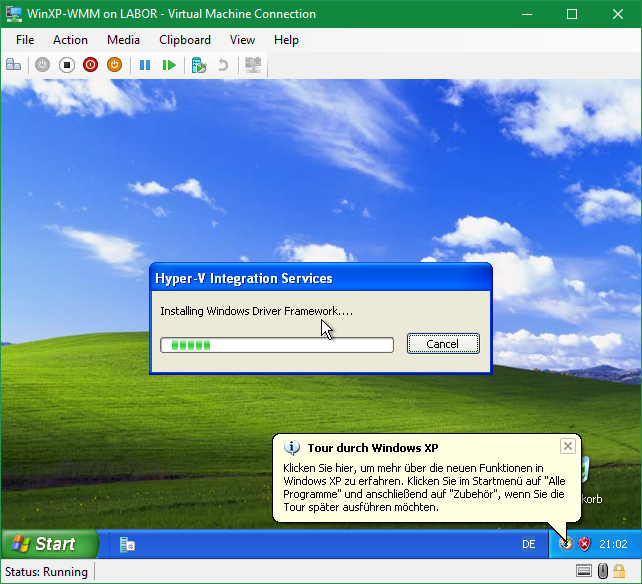Click the Ctrl+Alt+Del toolbar icon
Image resolution: width=642 pixels, height=584 pixels.
click(x=14, y=65)
